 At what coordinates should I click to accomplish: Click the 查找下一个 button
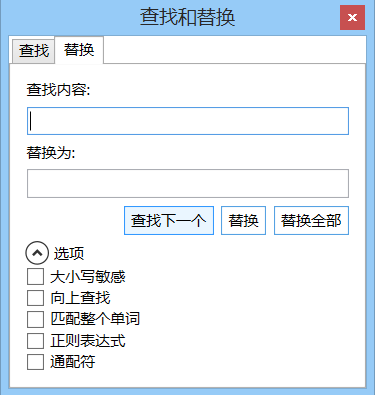pyautogui.click(x=169, y=221)
